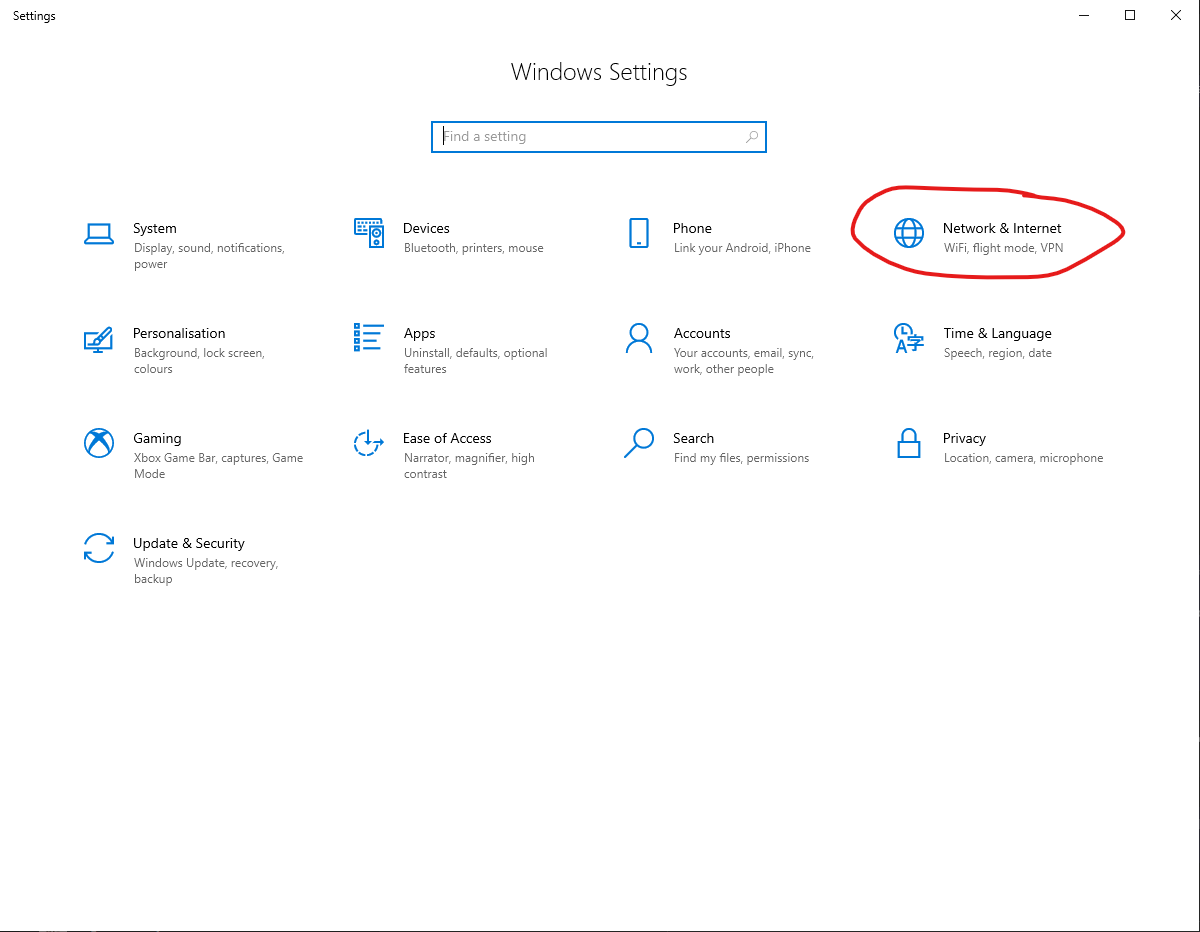Open the Gaming Xbox icon

(x=99, y=443)
